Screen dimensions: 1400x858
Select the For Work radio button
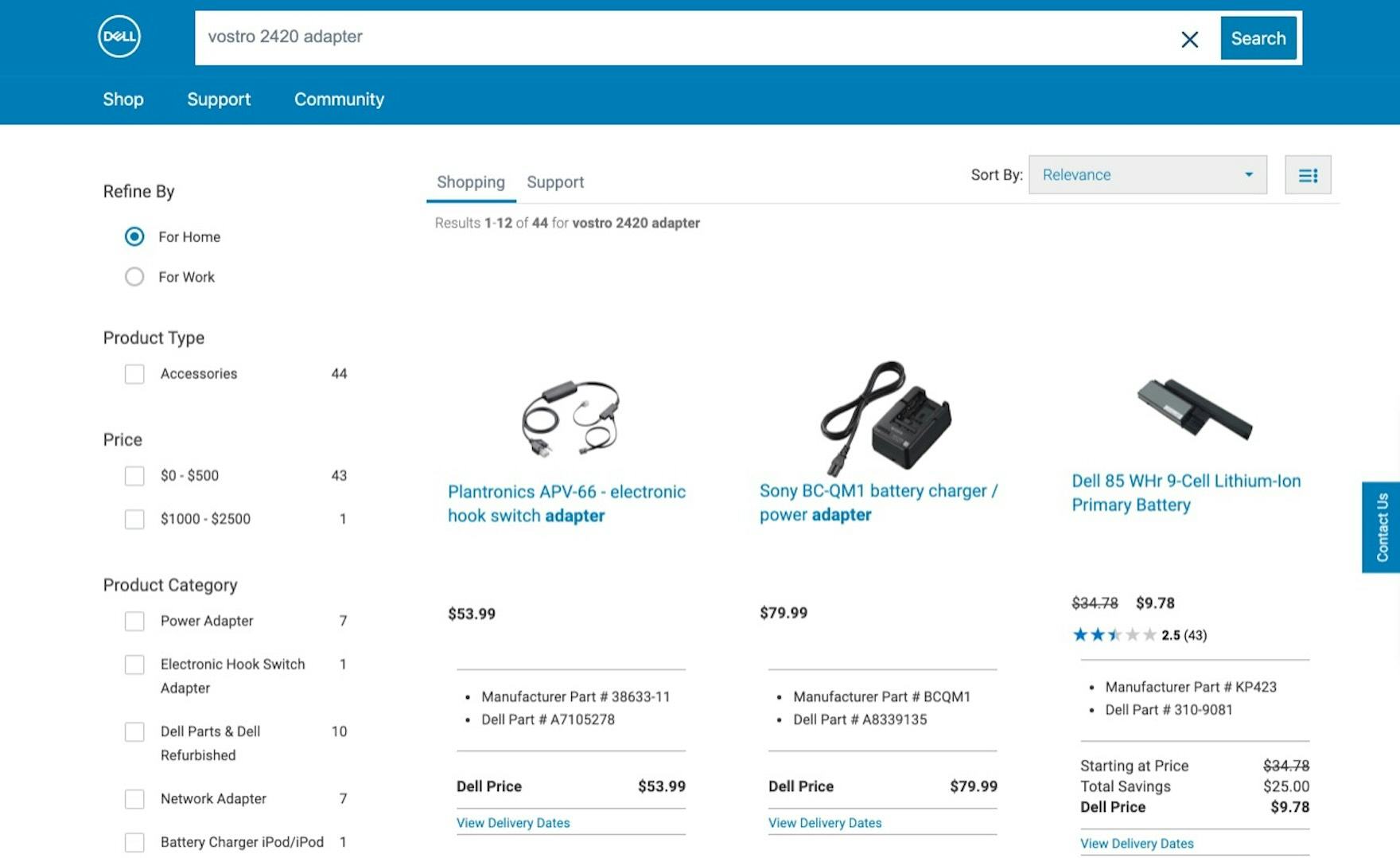[x=134, y=277]
